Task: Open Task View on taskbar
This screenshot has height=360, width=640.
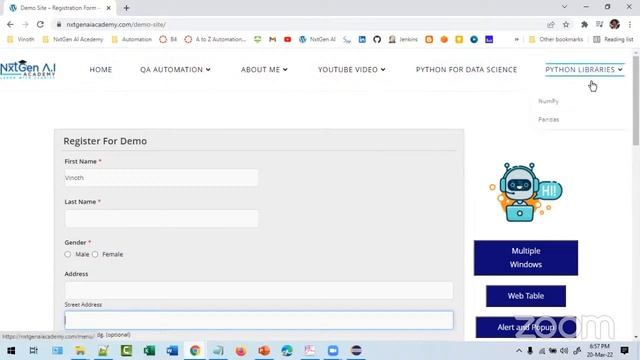Action: [x=33, y=350]
